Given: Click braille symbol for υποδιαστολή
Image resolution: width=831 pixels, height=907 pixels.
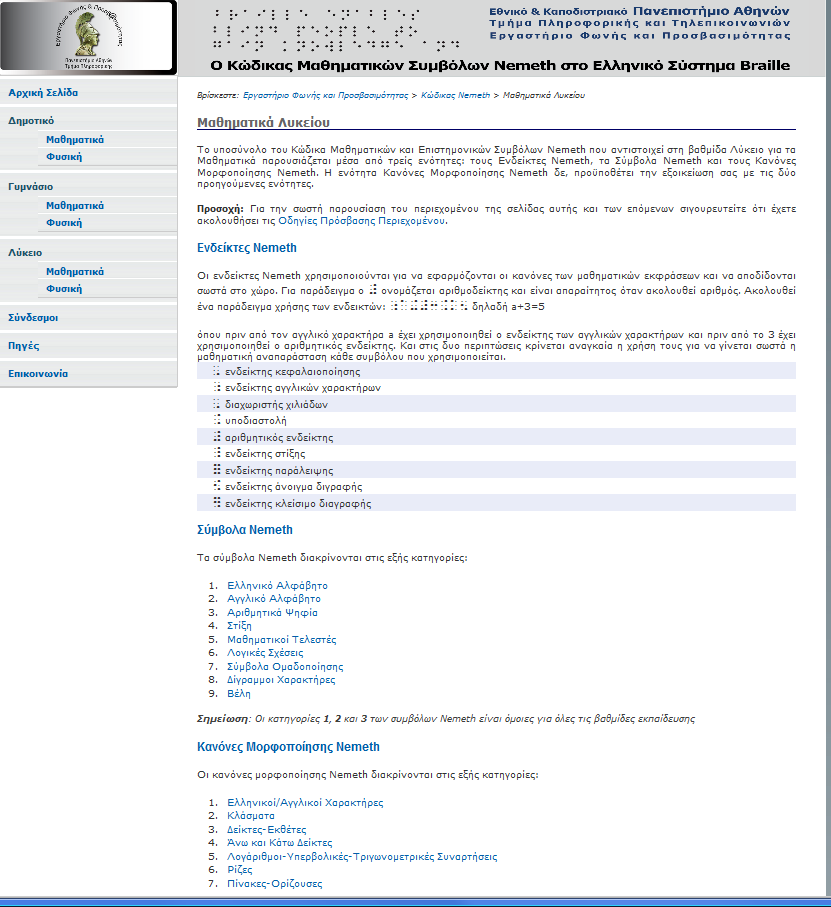Looking at the screenshot, I should tap(216, 421).
